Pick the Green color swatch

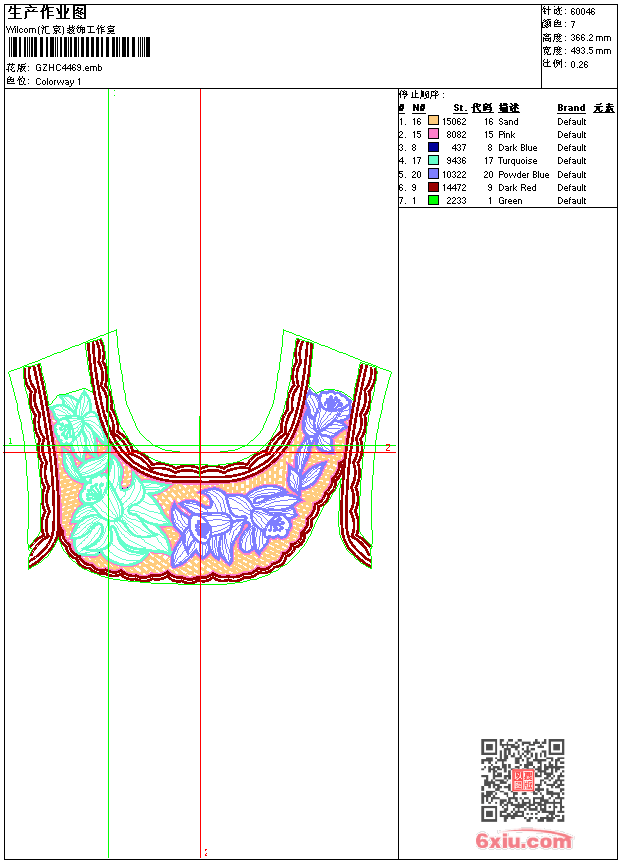coord(433,200)
